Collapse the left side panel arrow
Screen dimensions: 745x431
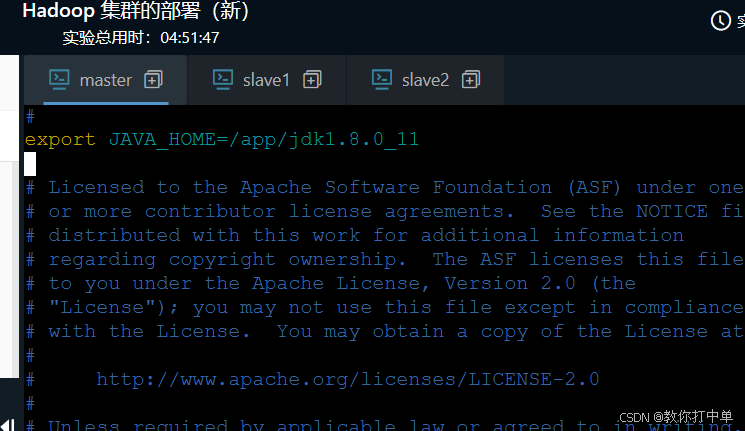(8, 424)
